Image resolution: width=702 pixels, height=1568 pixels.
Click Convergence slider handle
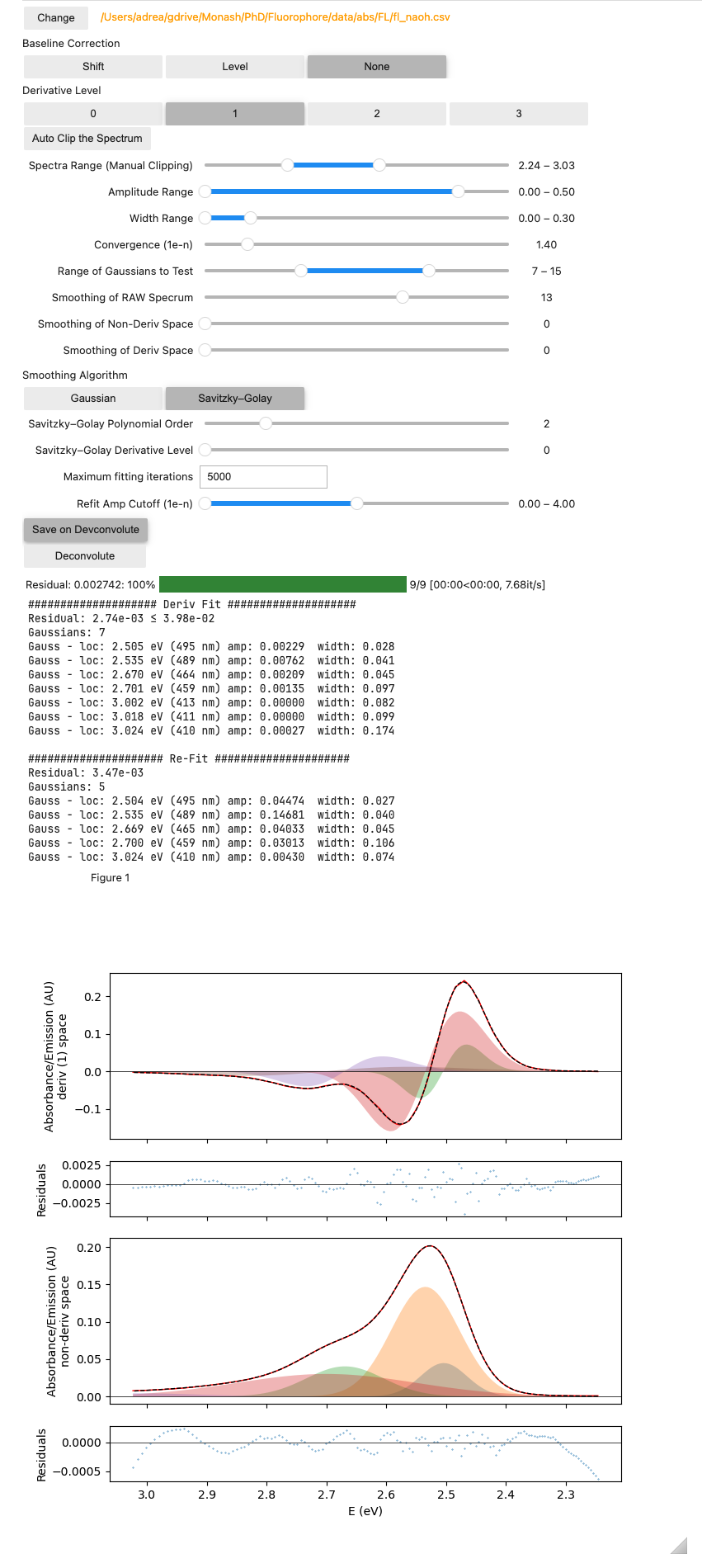247,244
